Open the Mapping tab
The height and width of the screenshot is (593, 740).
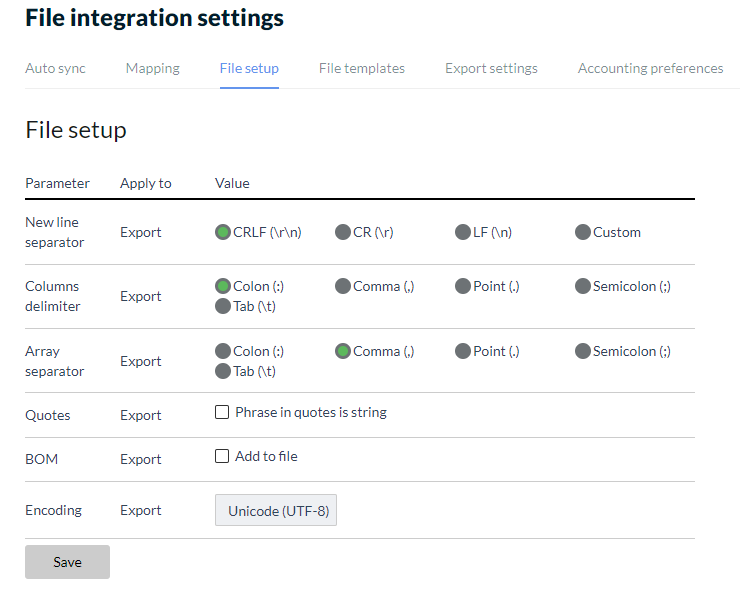click(x=152, y=68)
